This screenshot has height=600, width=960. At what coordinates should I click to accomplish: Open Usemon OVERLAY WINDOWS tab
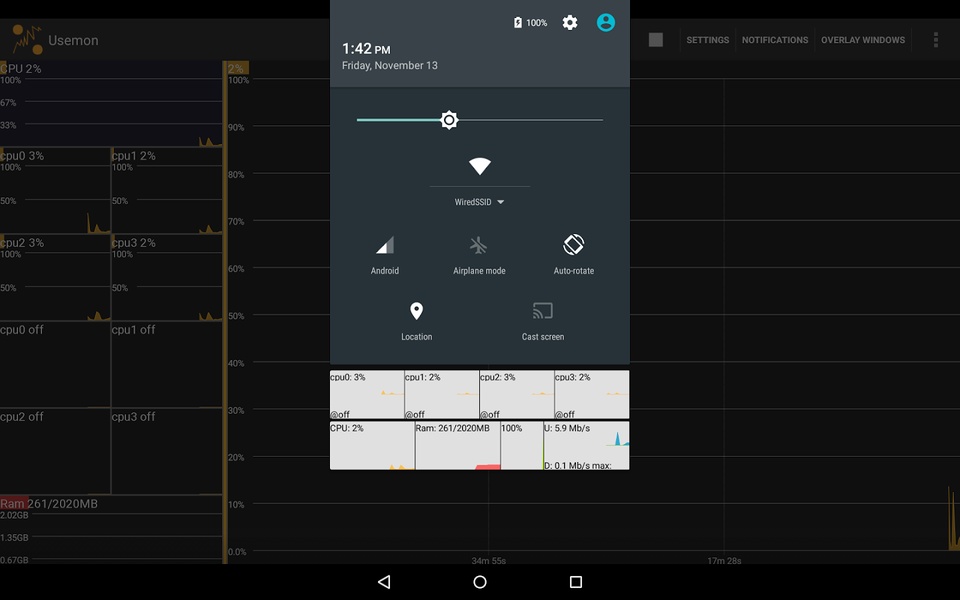[x=863, y=40]
